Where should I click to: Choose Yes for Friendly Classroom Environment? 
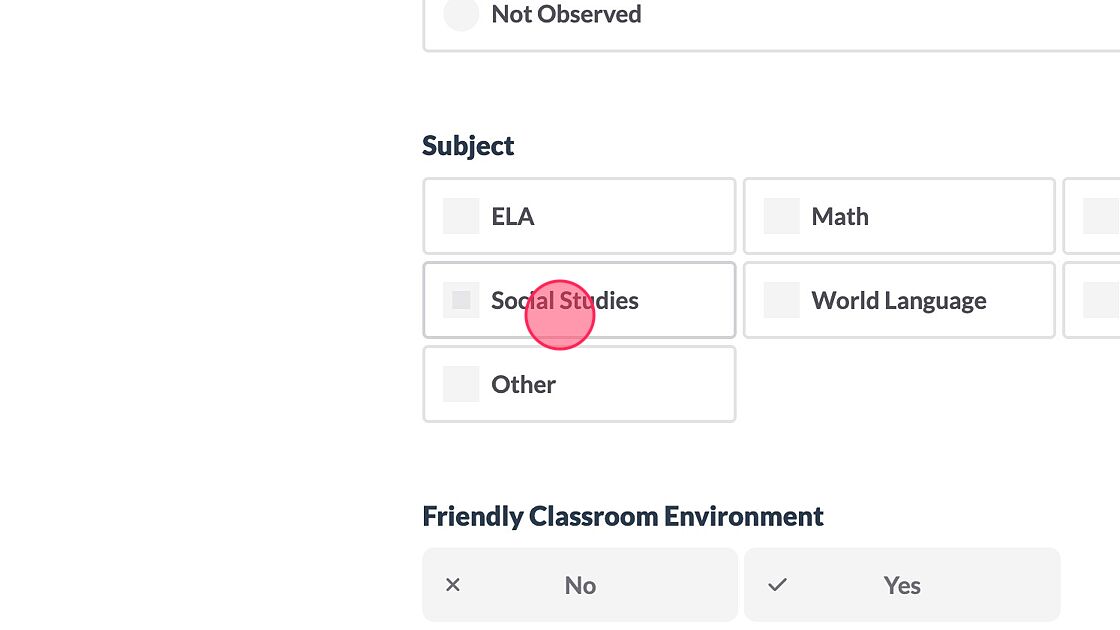[901, 585]
